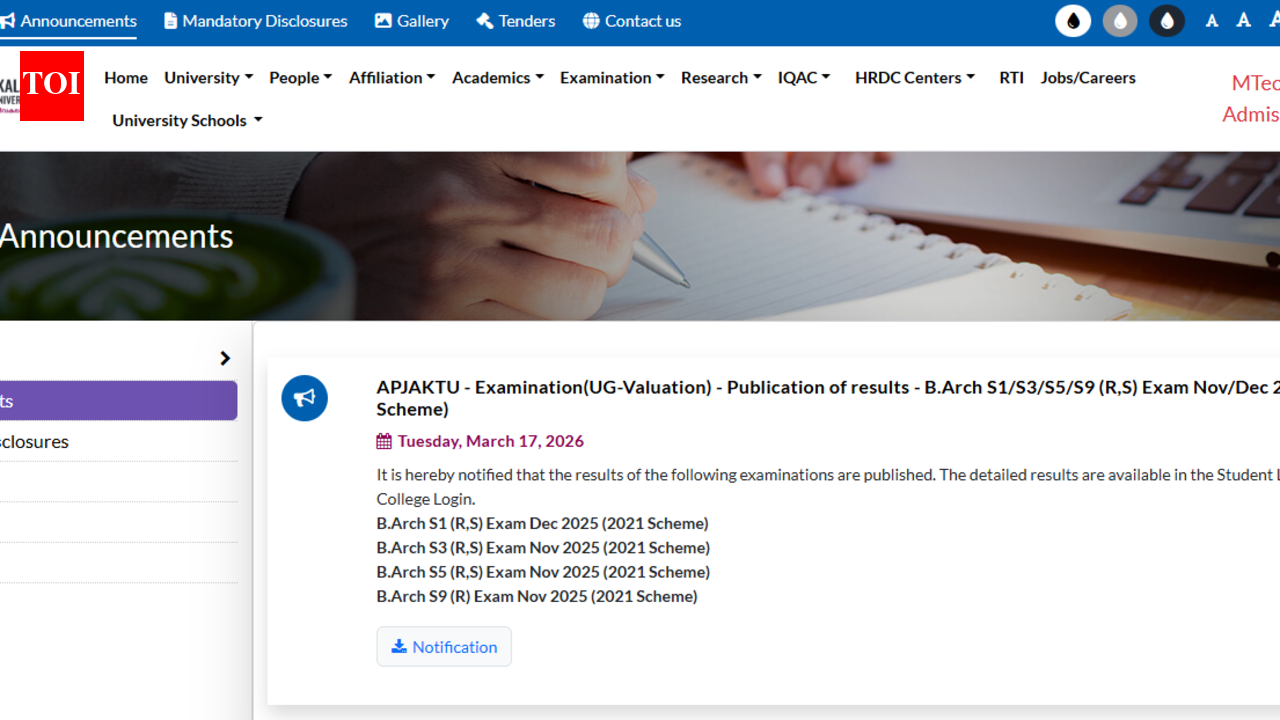The width and height of the screenshot is (1280, 720).
Task: Click the TOI logo badge
Action: [x=52, y=86]
